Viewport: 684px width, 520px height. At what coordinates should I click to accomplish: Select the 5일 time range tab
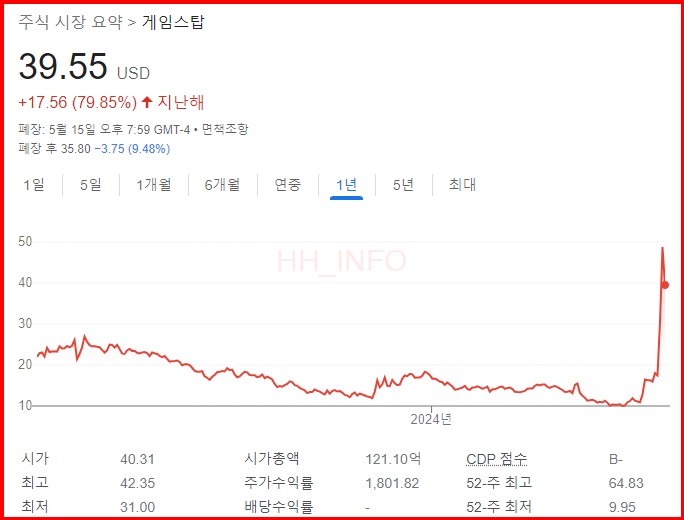(x=91, y=185)
